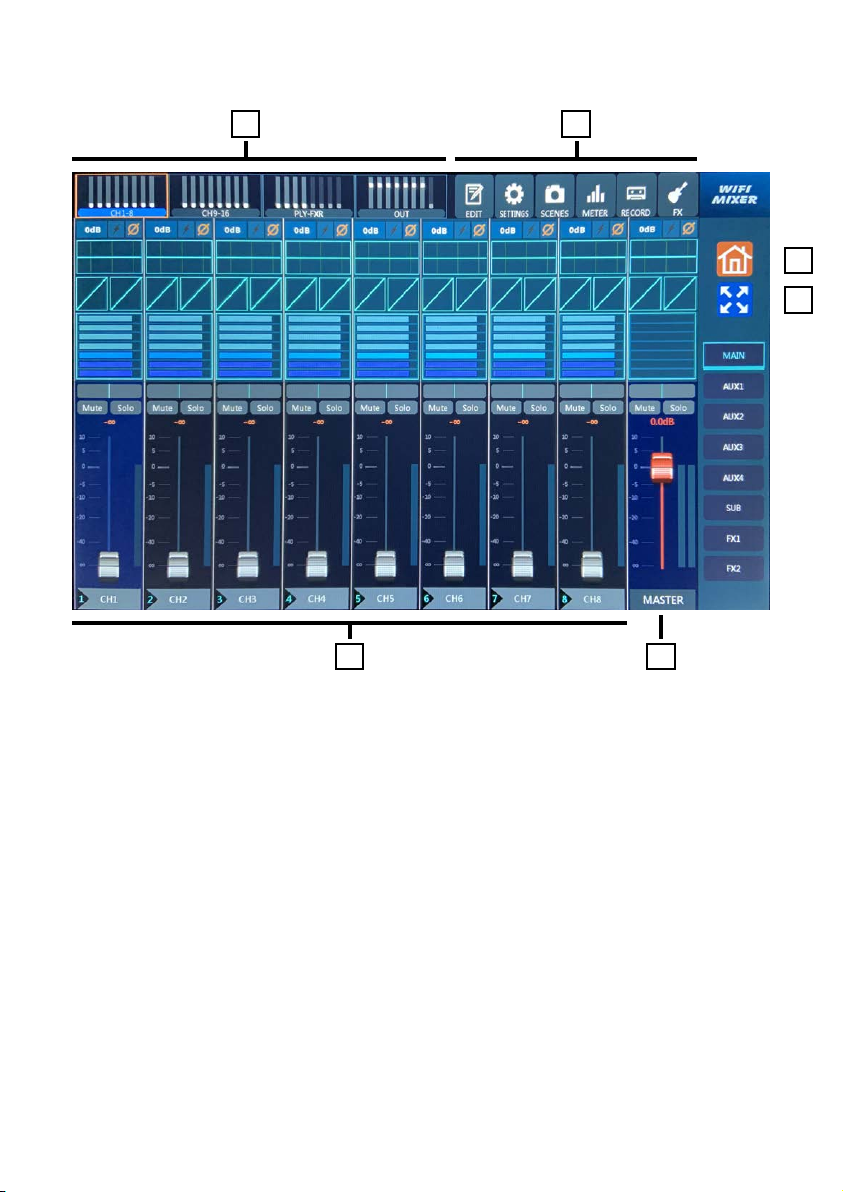Select the AUX1 bus

coord(734,386)
